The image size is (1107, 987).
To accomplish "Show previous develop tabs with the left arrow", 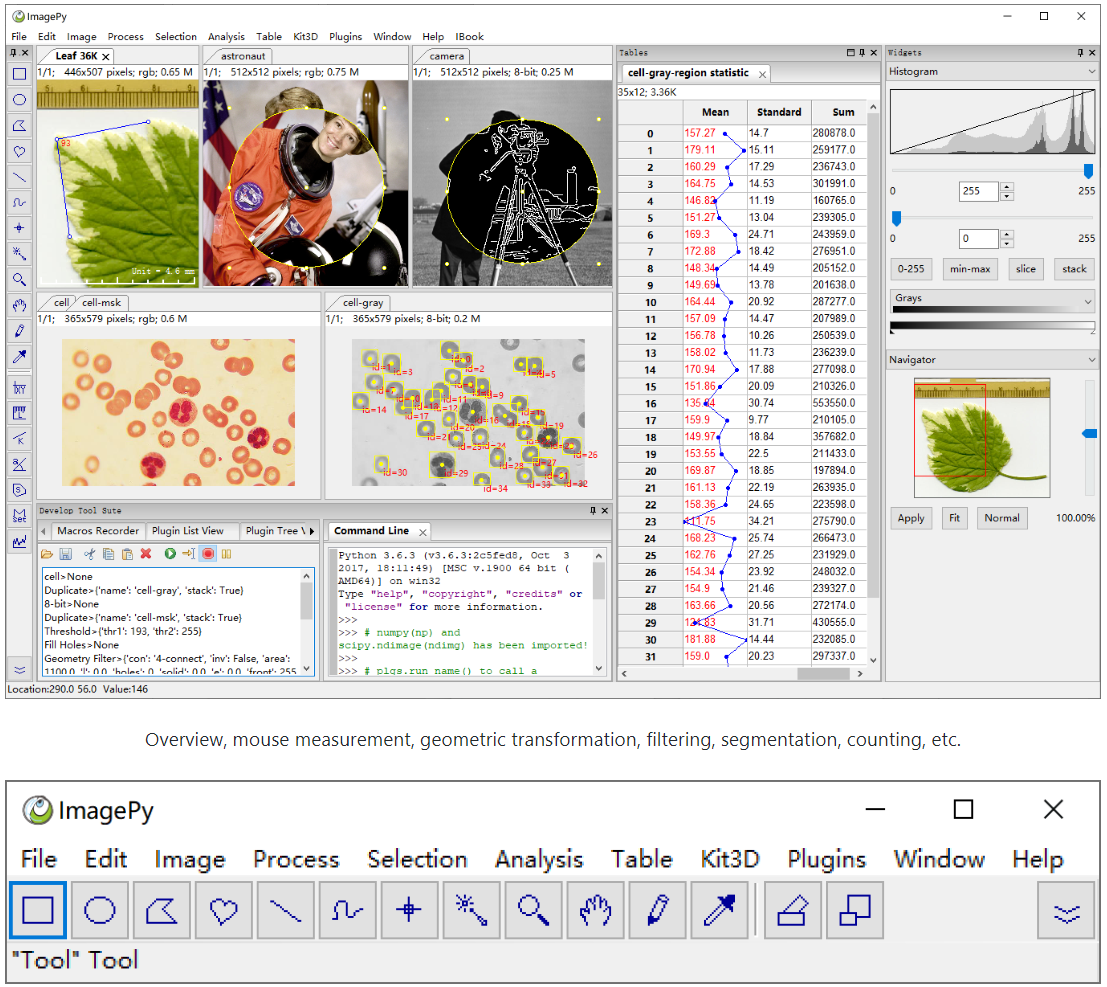I will click(44, 531).
